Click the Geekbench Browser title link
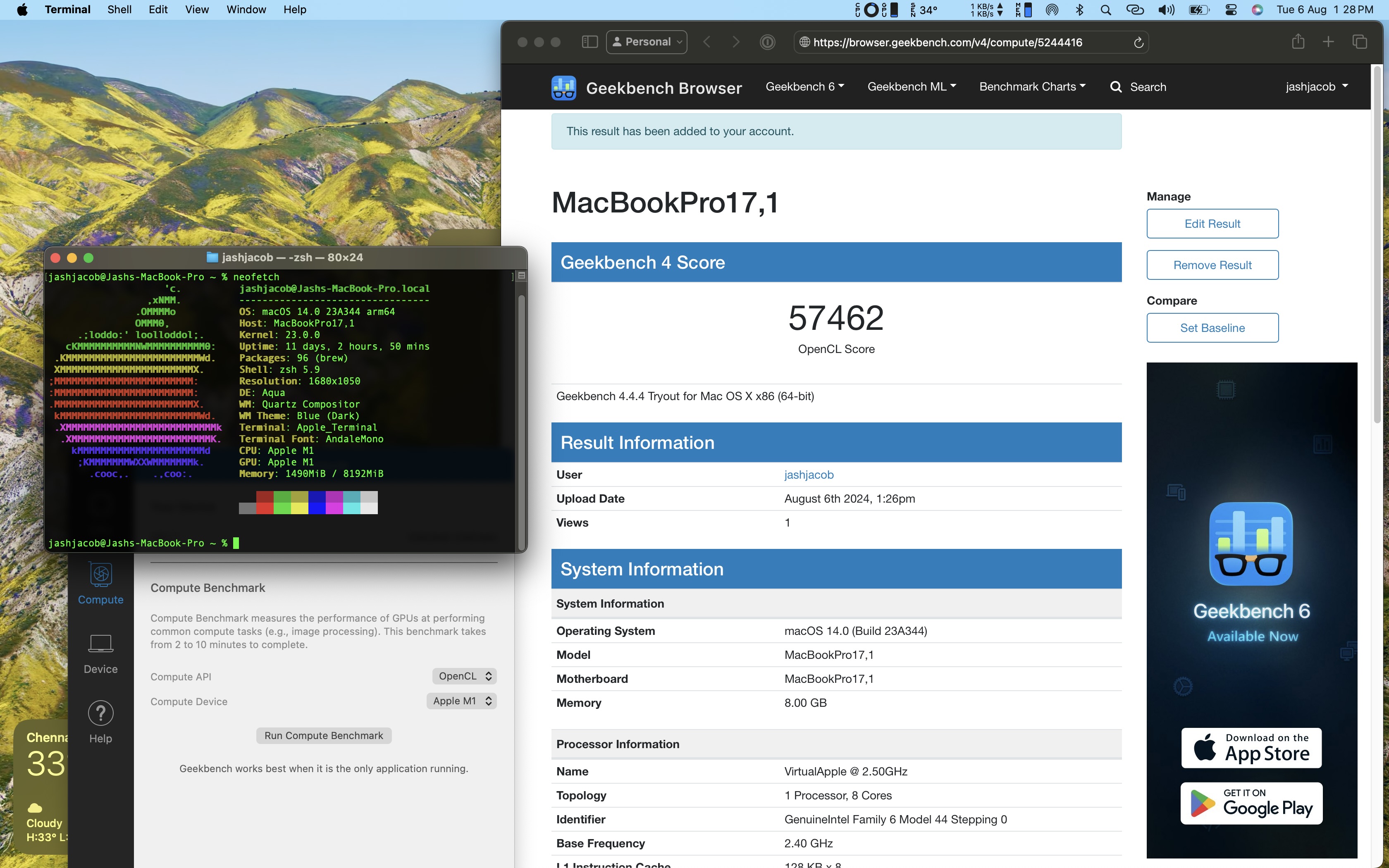This screenshot has width=1389, height=868. click(664, 88)
